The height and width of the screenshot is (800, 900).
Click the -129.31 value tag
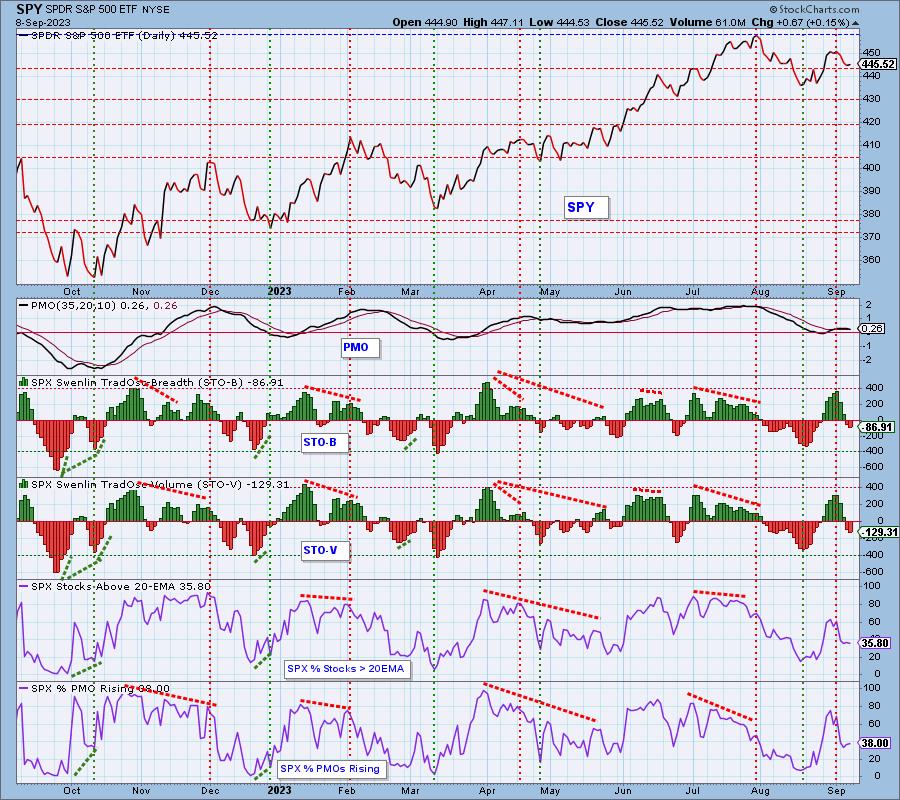coord(879,533)
